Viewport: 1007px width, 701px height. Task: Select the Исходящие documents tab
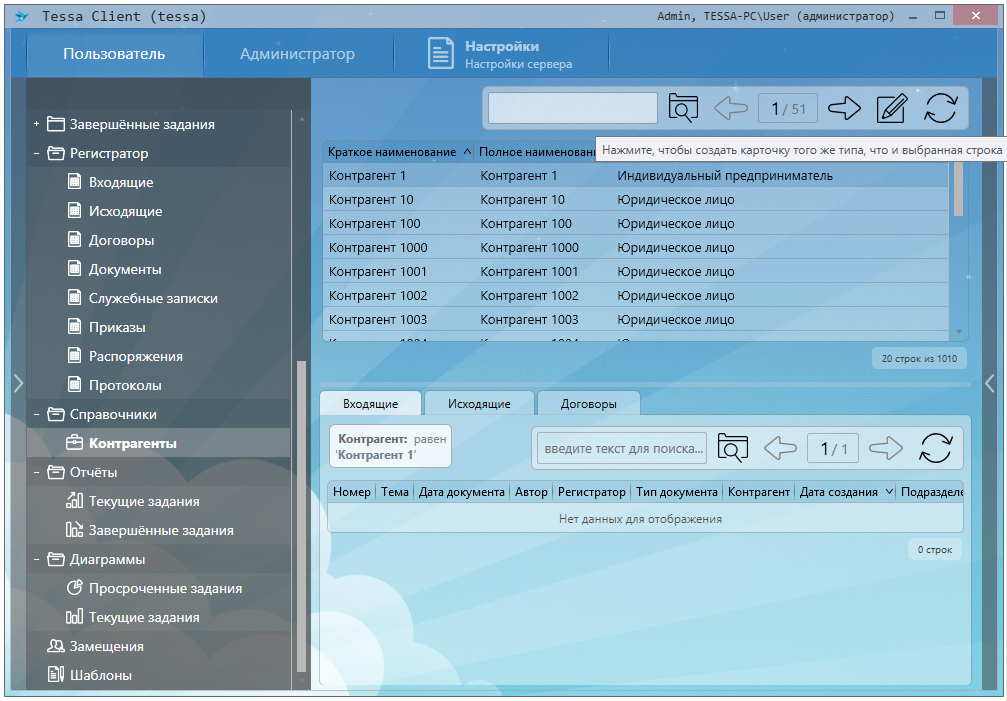(x=479, y=404)
